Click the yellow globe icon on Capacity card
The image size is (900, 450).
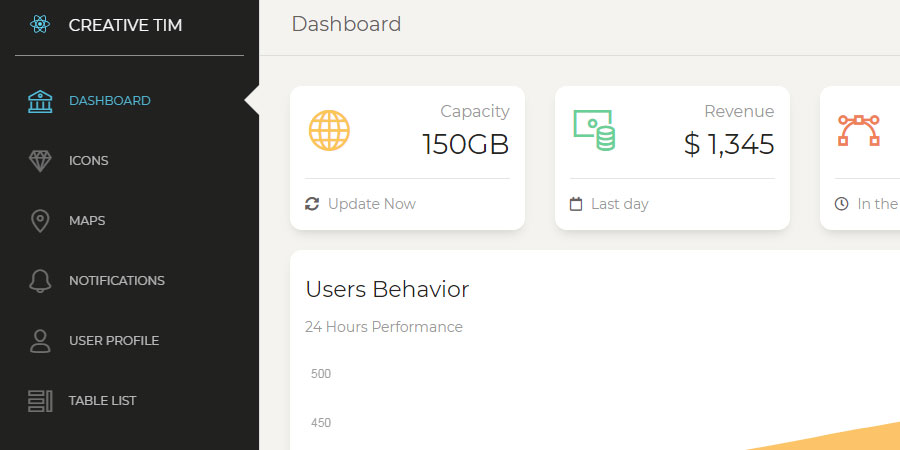[x=329, y=130]
